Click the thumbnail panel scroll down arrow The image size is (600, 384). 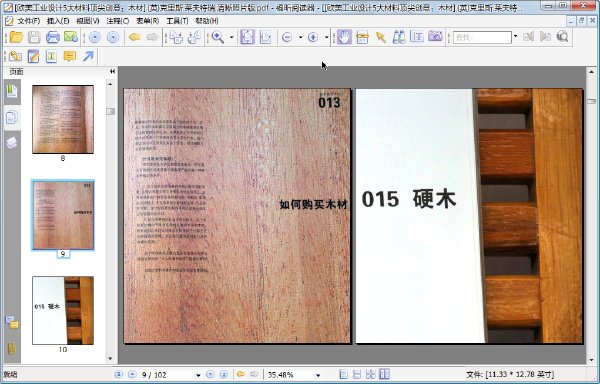pos(111,358)
